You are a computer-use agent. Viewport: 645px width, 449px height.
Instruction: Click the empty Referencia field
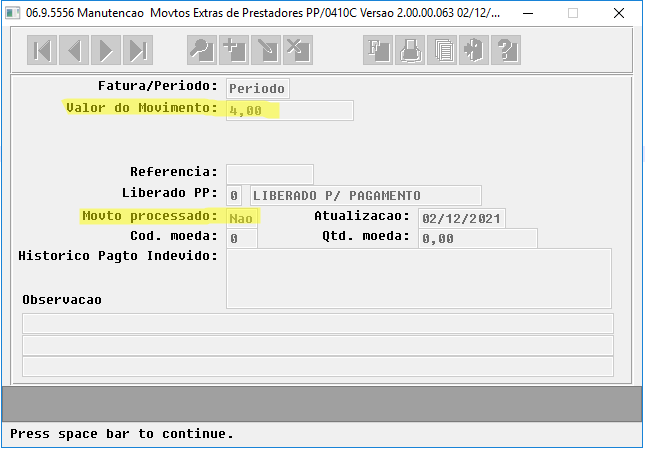tap(270, 174)
